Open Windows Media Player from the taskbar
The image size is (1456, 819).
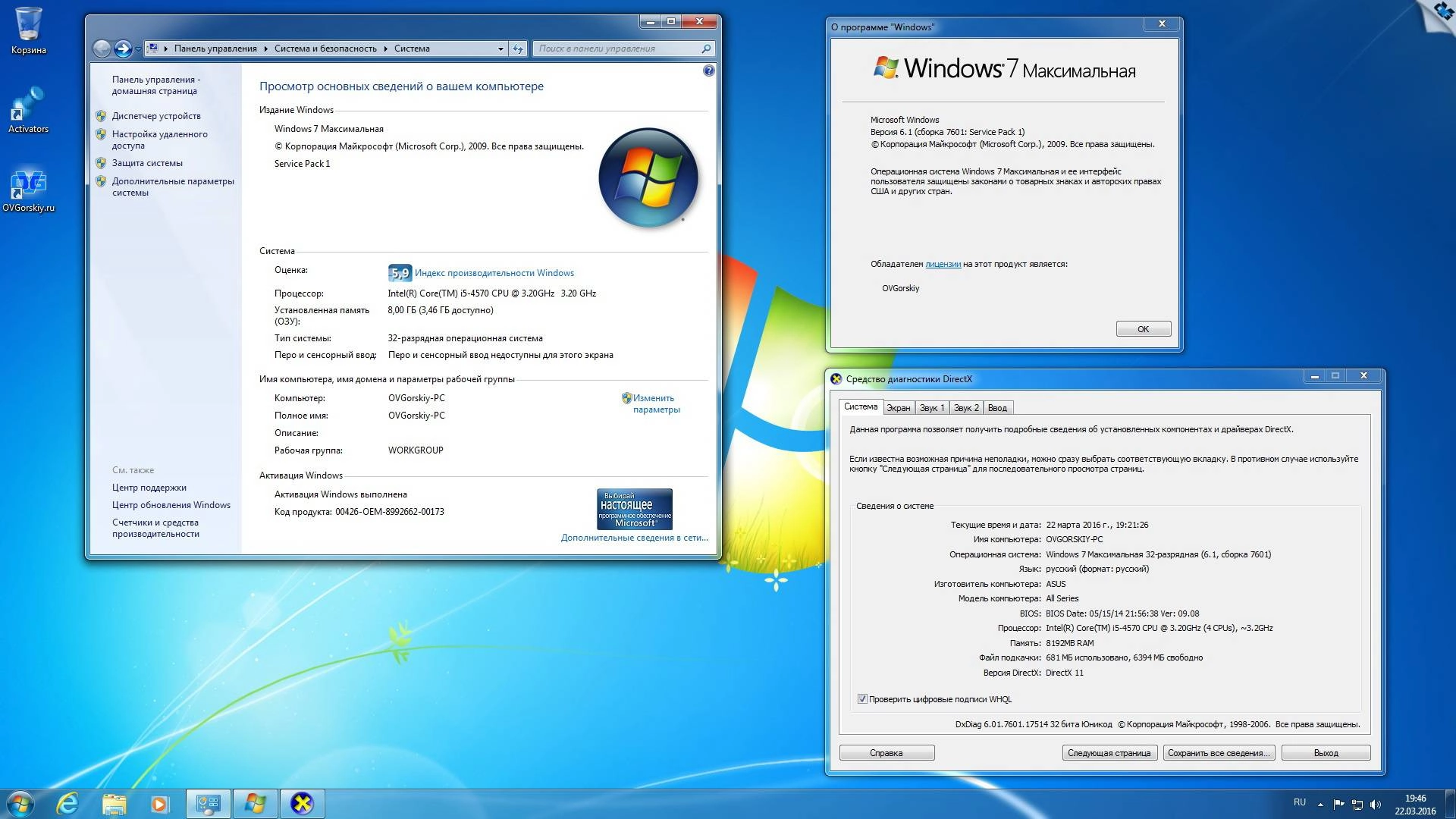160,803
